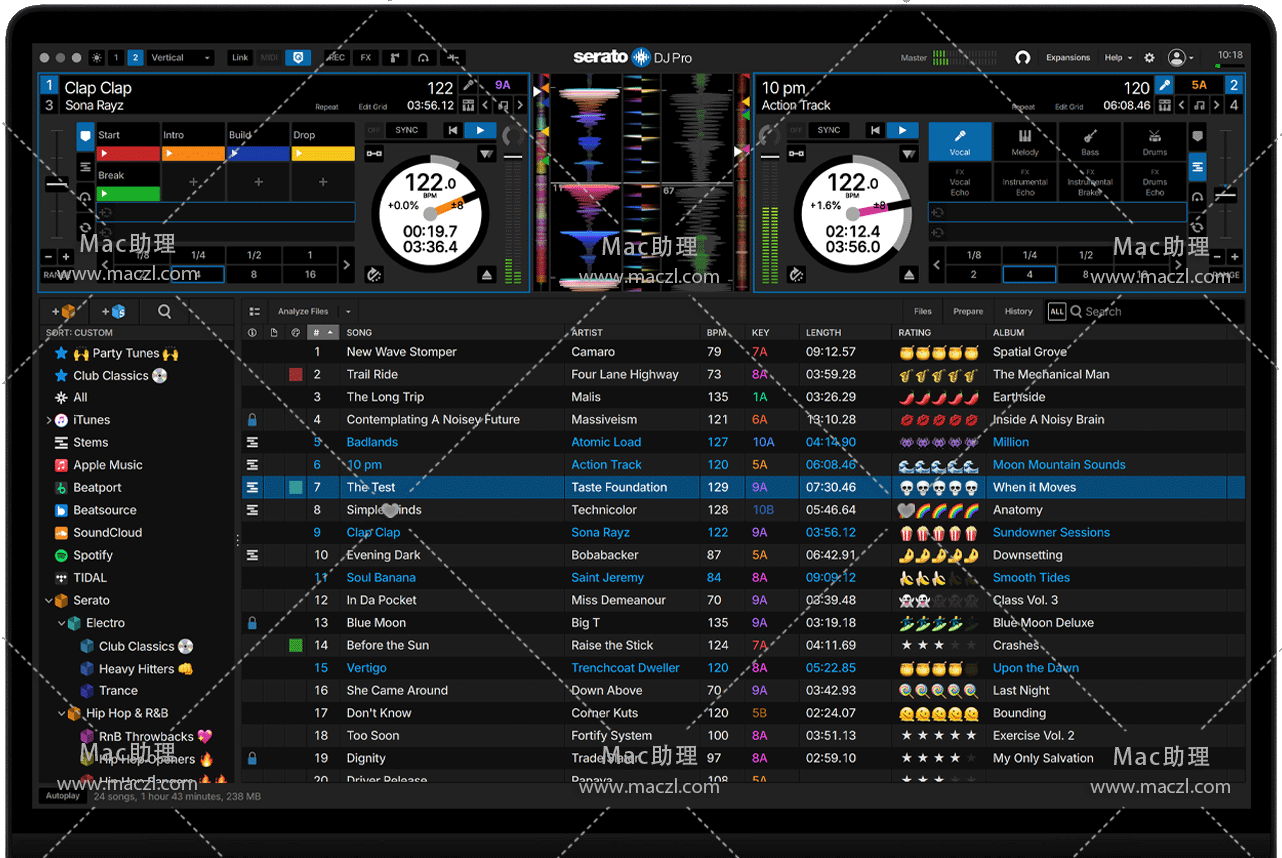The width and height of the screenshot is (1282, 858).
Task: Open the Beatport library source
Action: pyautogui.click(x=97, y=488)
